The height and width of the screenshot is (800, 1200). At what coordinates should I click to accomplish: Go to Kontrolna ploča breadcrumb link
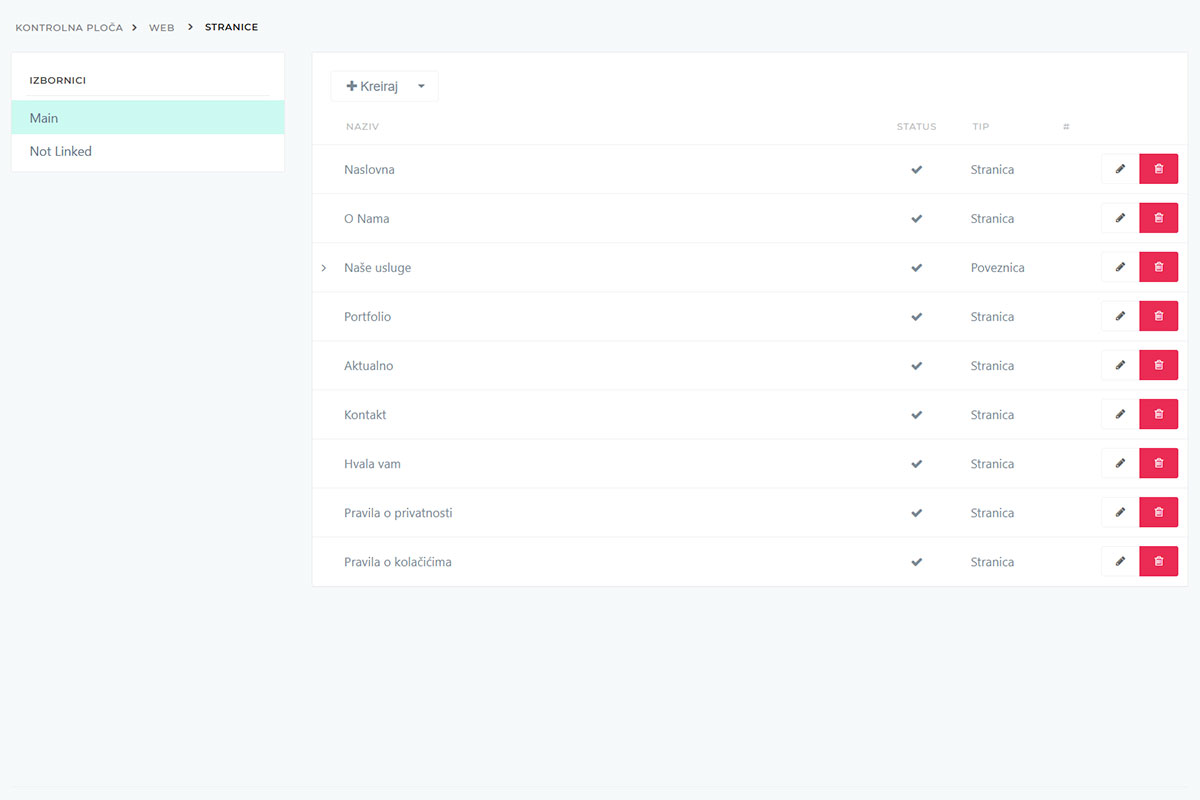click(69, 27)
